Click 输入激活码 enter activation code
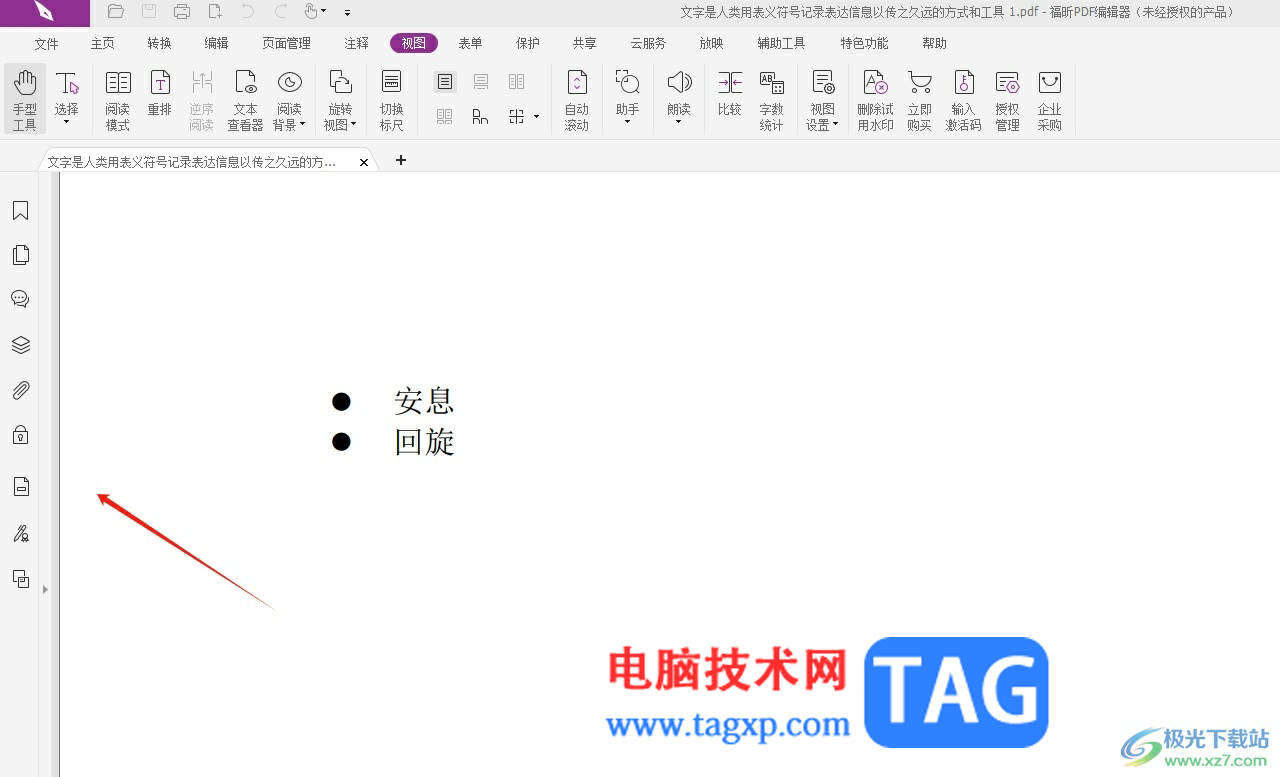The width and height of the screenshot is (1280, 777). click(964, 99)
